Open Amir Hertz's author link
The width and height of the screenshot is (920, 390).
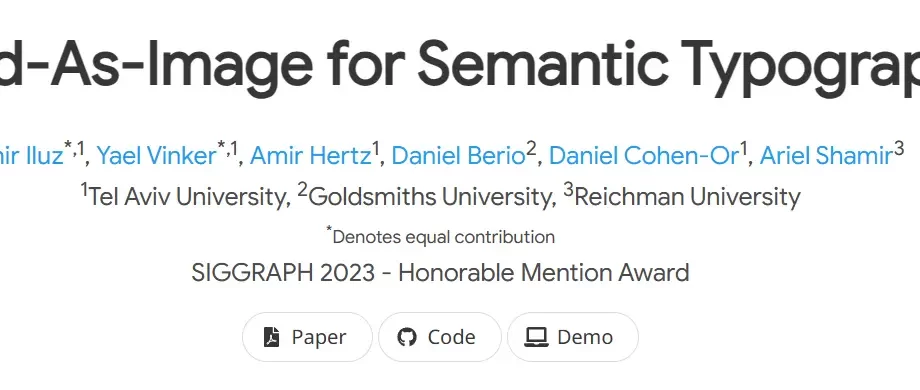click(x=310, y=156)
